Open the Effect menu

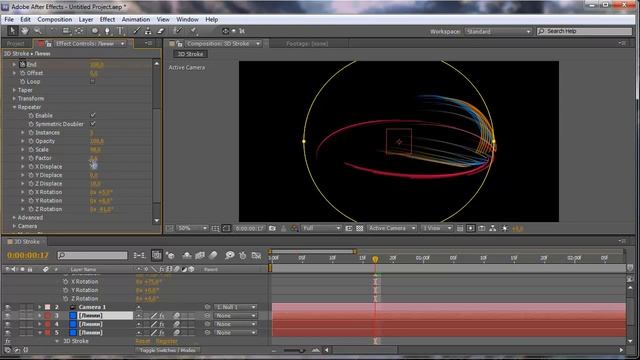tap(107, 19)
